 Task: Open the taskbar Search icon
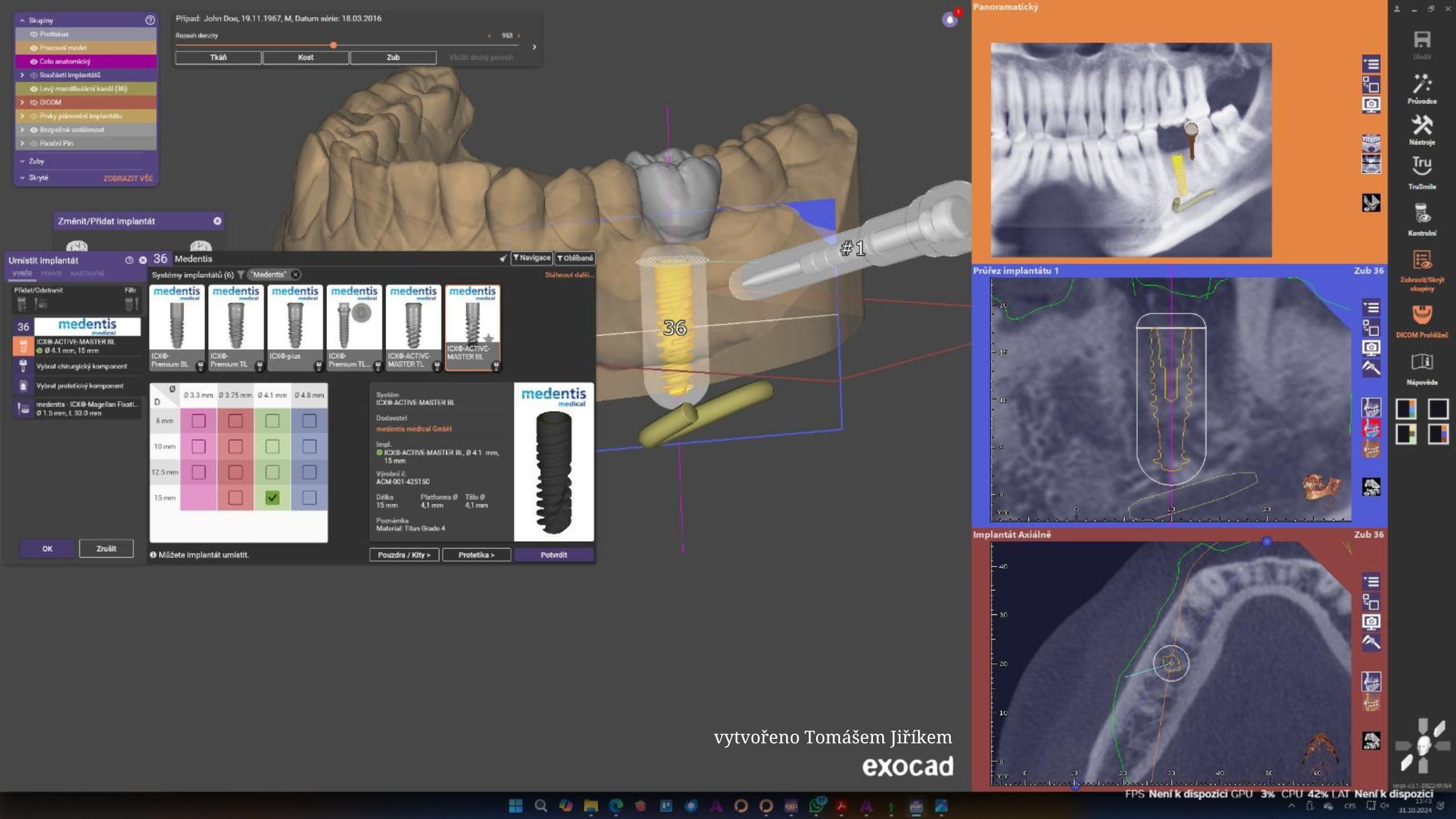pos(540,805)
